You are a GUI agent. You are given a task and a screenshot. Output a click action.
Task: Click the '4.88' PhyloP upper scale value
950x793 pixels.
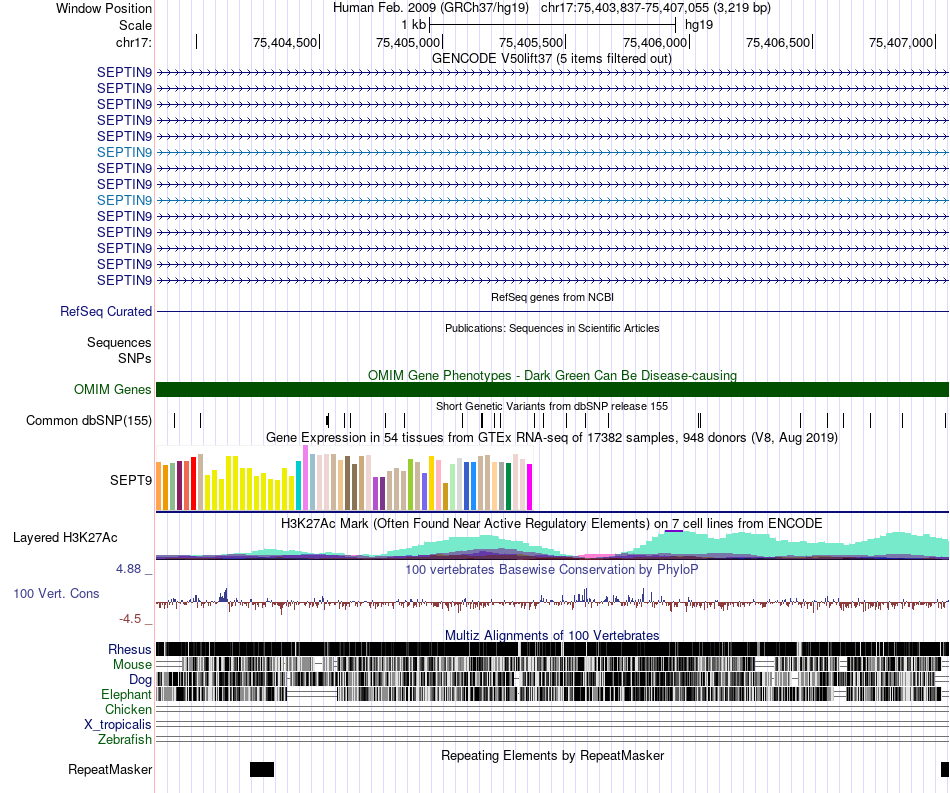pos(128,569)
